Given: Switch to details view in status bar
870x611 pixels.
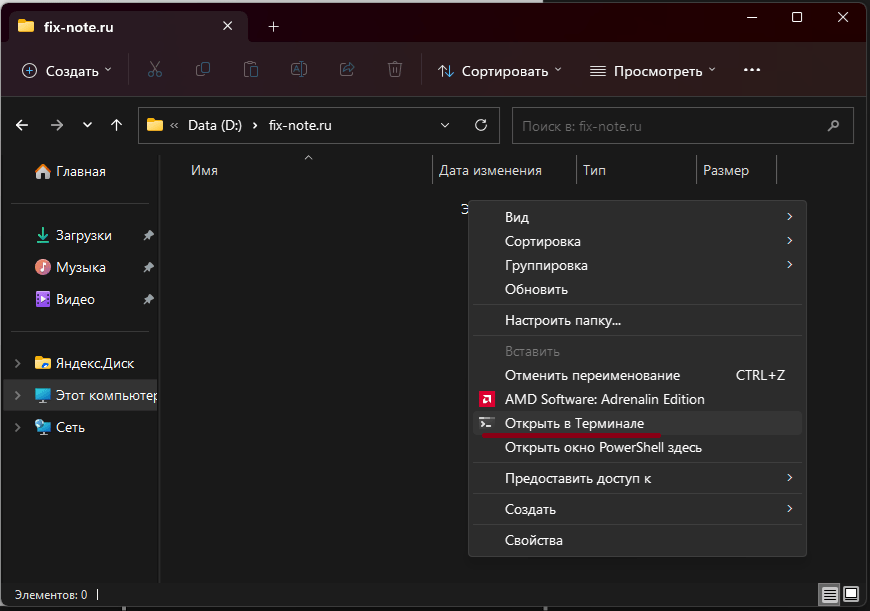Looking at the screenshot, I should pyautogui.click(x=829, y=595).
